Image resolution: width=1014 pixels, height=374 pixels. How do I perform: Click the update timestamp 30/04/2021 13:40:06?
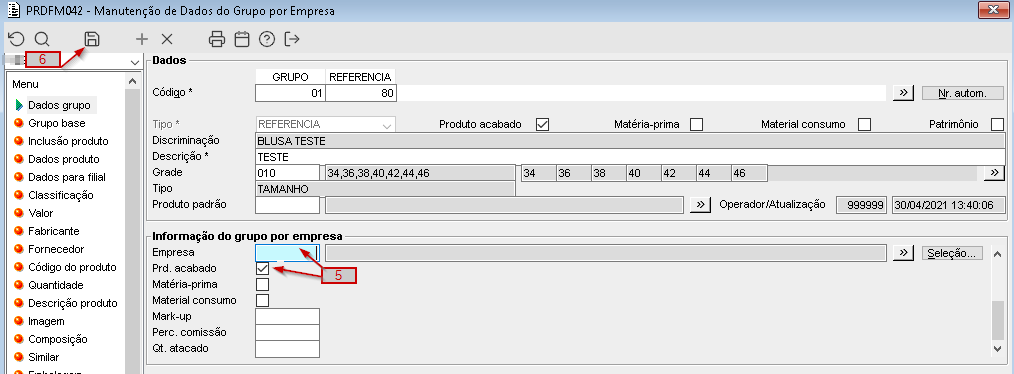click(x=949, y=204)
